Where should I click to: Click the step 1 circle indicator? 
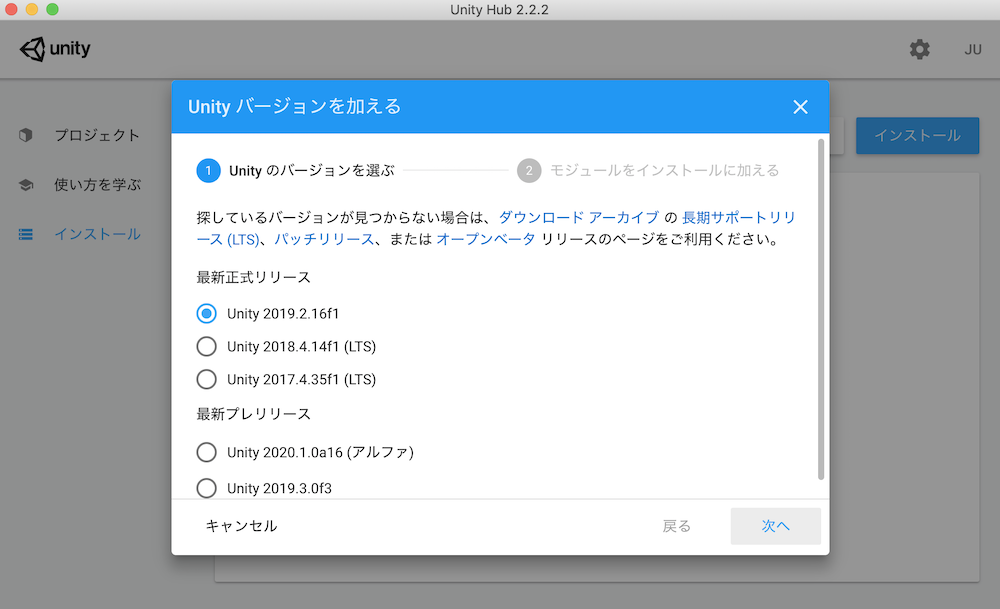click(209, 170)
